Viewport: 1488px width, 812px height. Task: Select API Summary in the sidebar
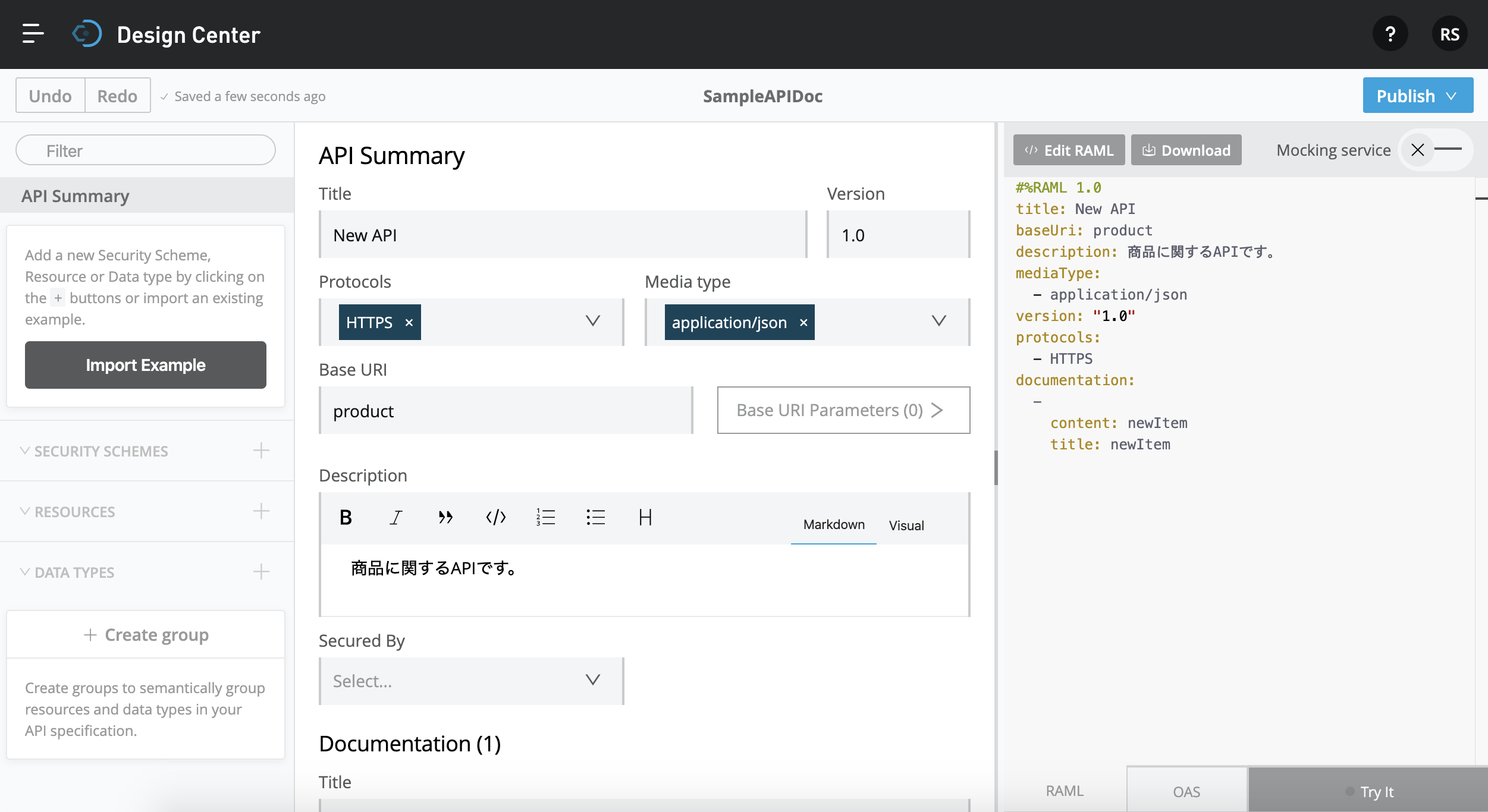(147, 196)
